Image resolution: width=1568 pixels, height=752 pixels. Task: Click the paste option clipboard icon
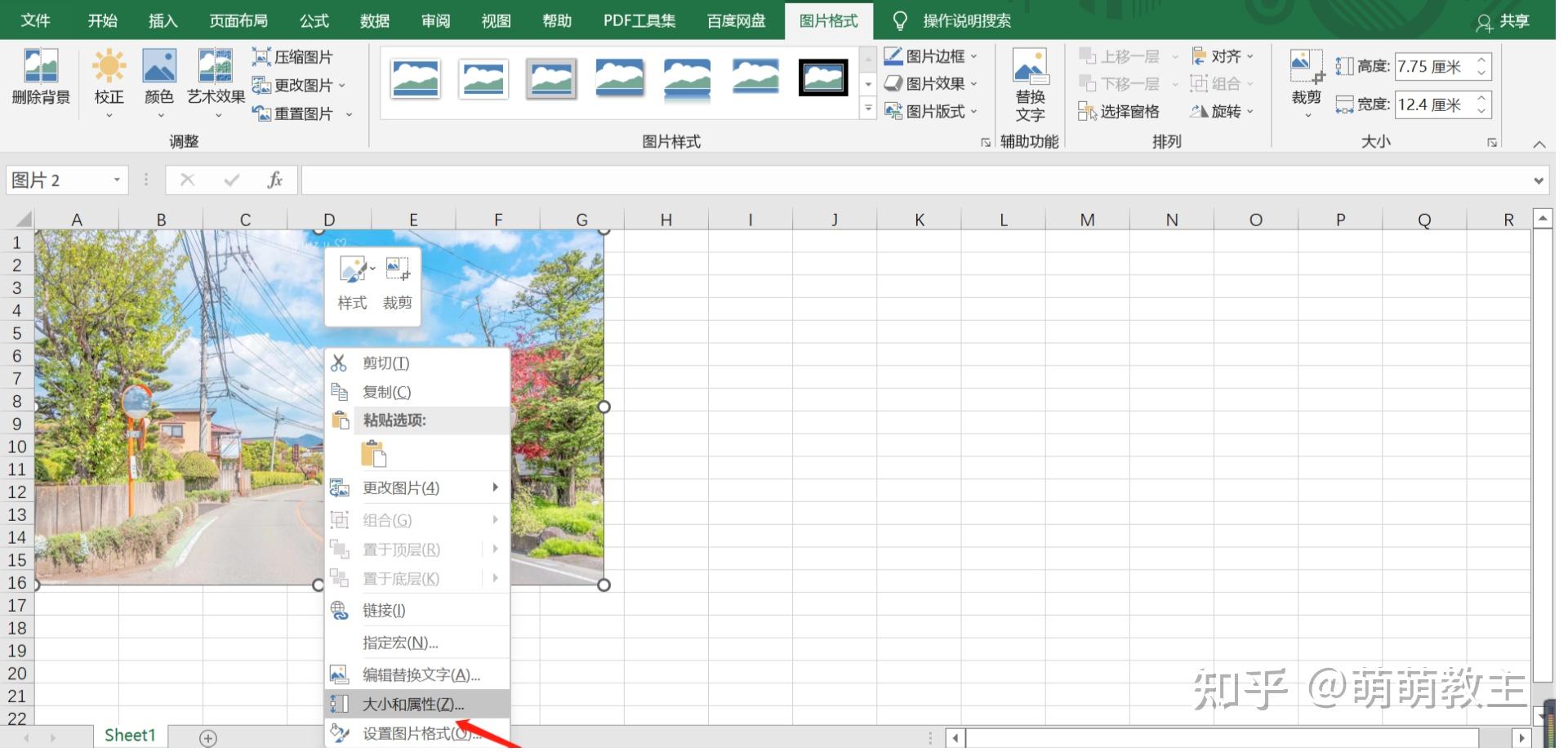(373, 453)
